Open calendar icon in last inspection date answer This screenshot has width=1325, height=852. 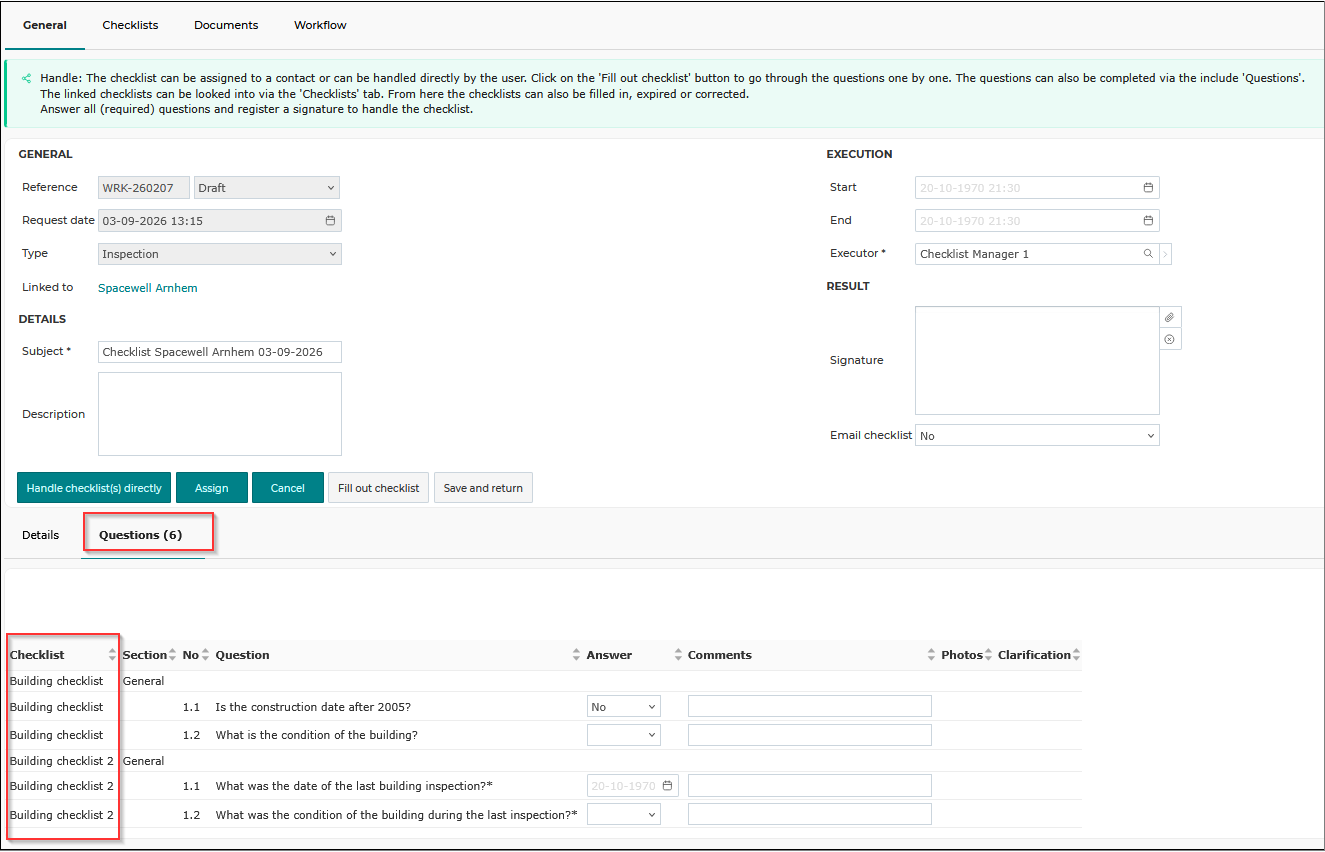[667, 786]
